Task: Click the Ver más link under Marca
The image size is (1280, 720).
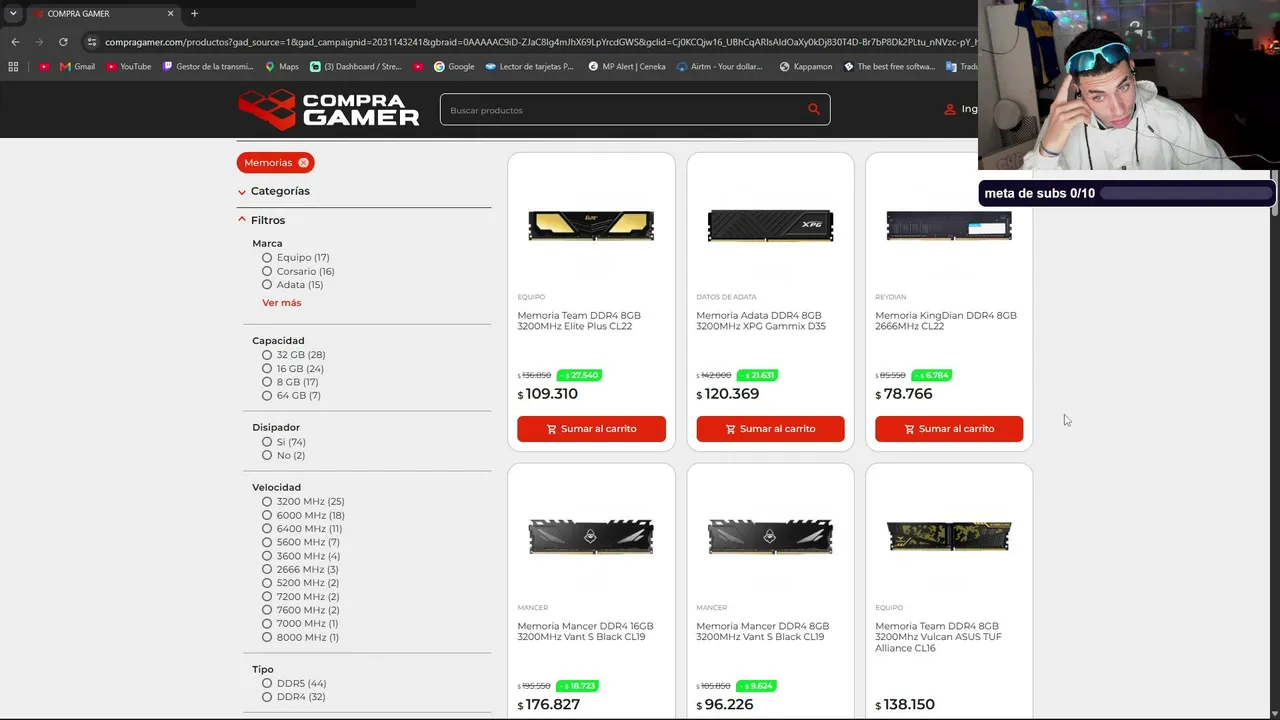Action: [x=281, y=303]
